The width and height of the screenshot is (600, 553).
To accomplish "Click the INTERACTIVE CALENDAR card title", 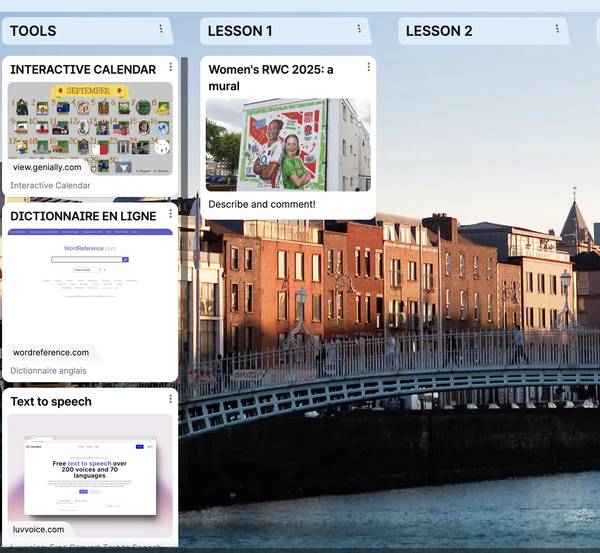I will click(83, 70).
